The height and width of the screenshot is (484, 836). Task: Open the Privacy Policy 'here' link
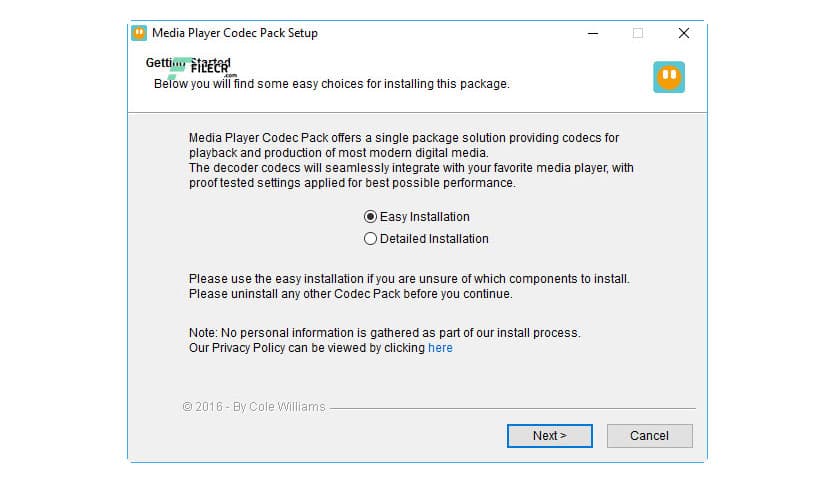coord(440,348)
